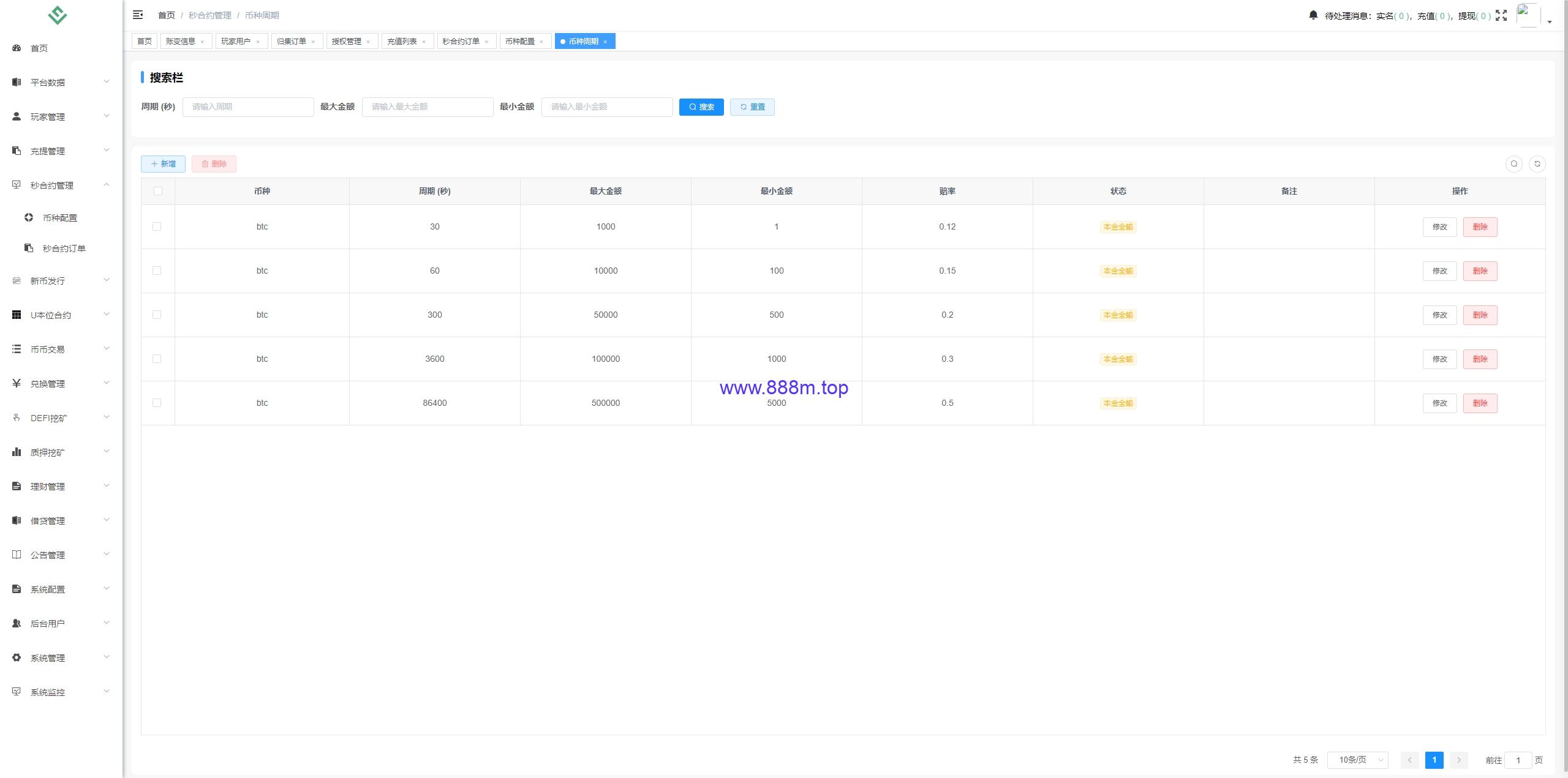
Task: Expand 充提管理 menu chevron
Action: [x=107, y=150]
